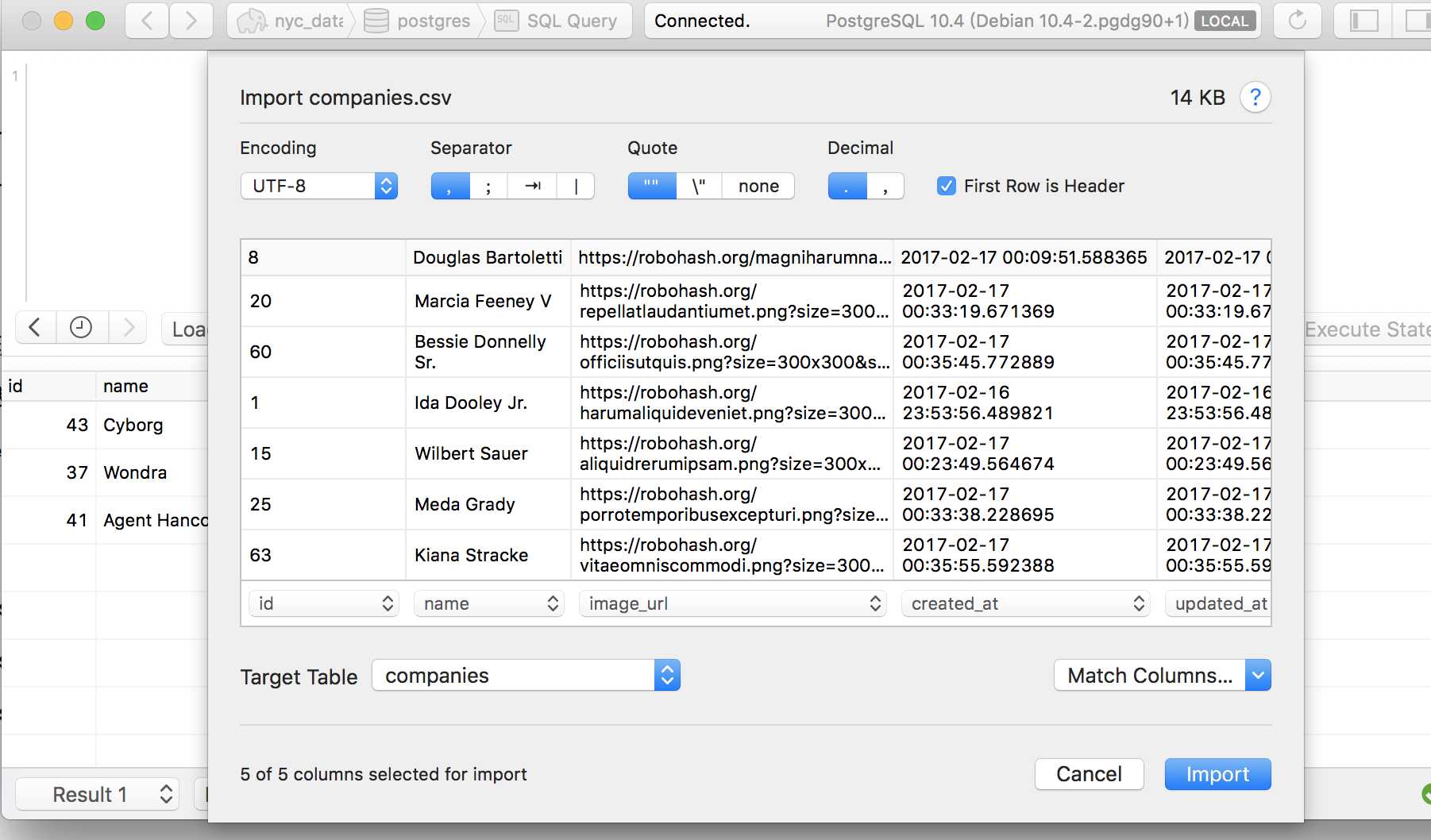This screenshot has height=840, width=1431.
Task: Click preview cell with id 63
Action: pos(323,555)
